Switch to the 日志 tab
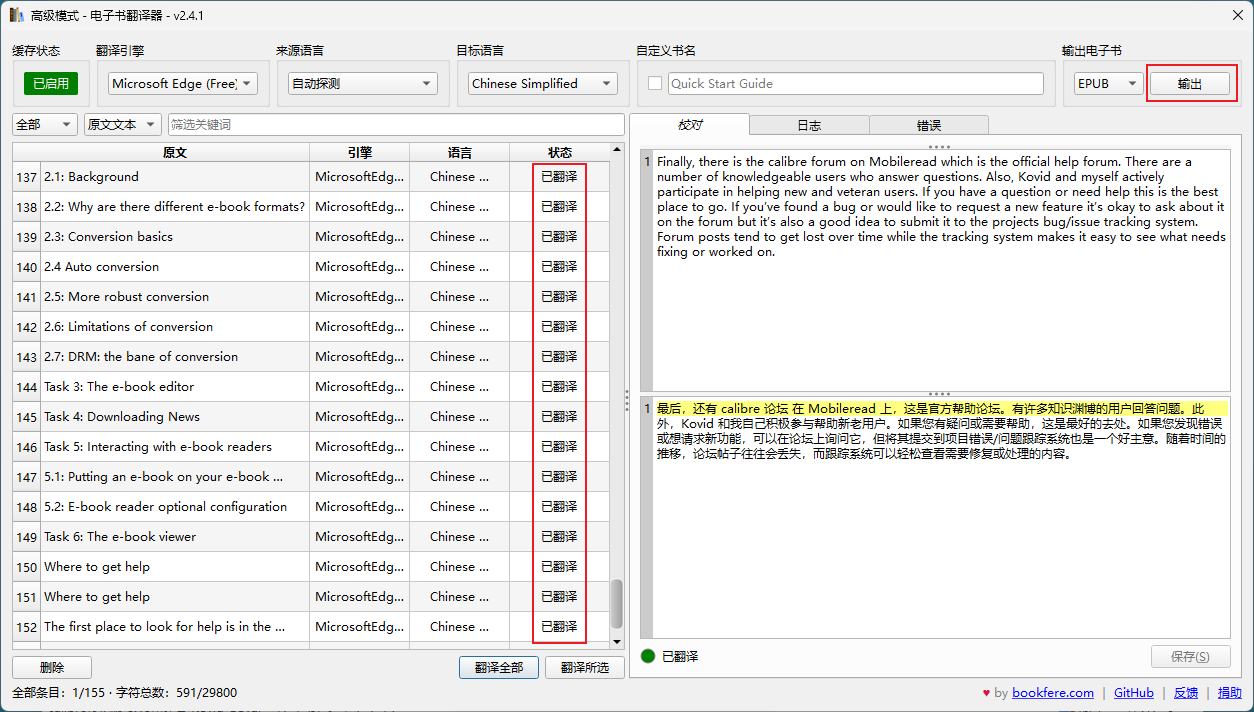This screenshot has height=712, width=1254. coord(809,125)
